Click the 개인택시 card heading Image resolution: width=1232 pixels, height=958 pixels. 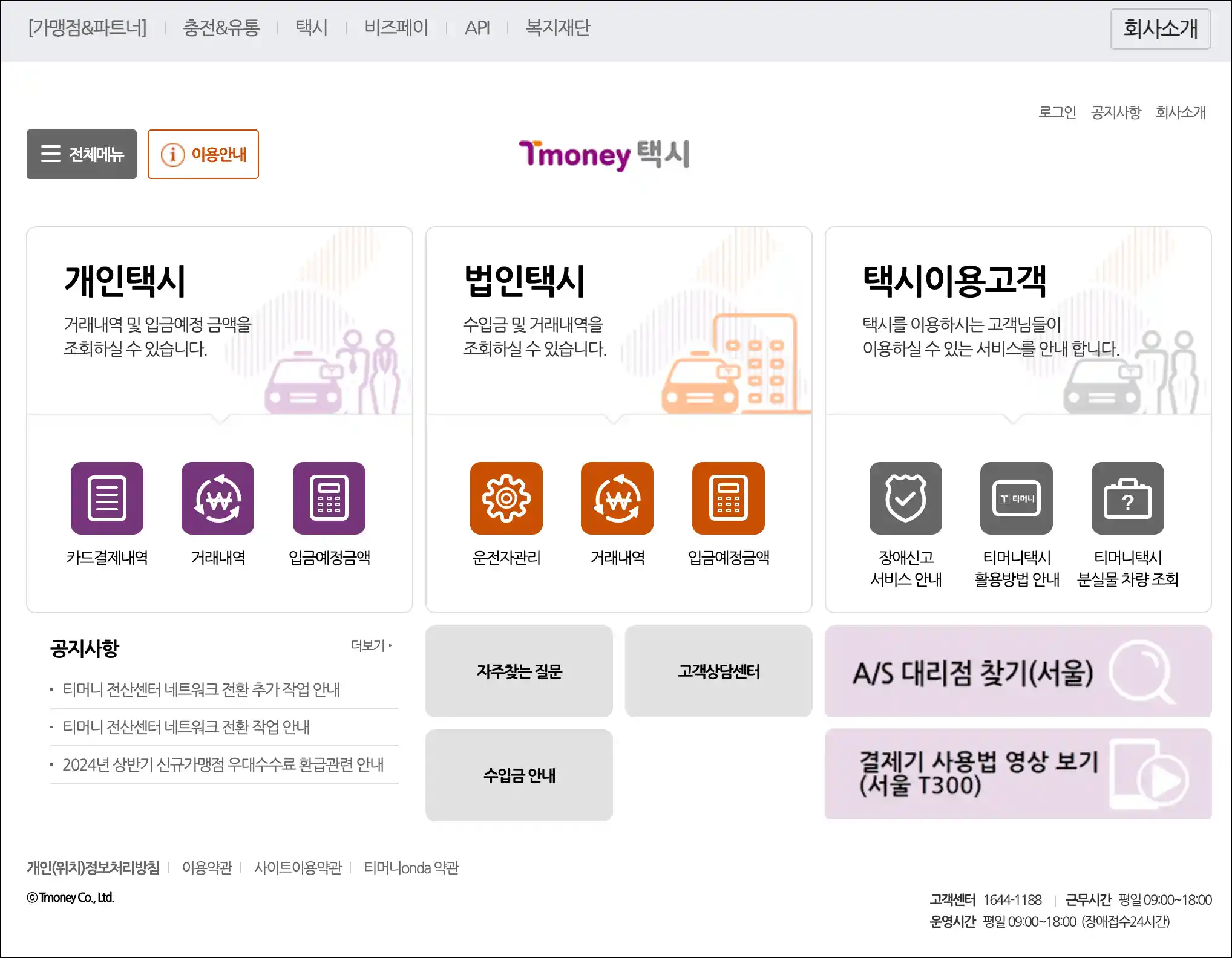click(x=125, y=281)
